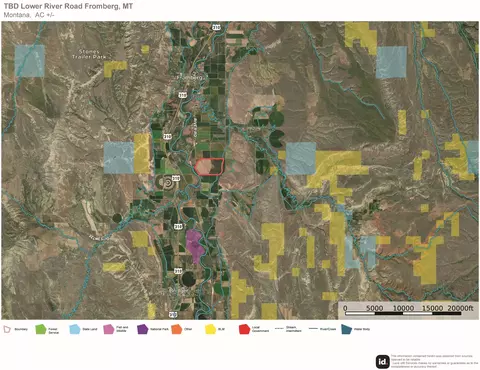Click the 'River/Creek' legend text
This screenshot has height=370, width=480.
click(x=328, y=329)
